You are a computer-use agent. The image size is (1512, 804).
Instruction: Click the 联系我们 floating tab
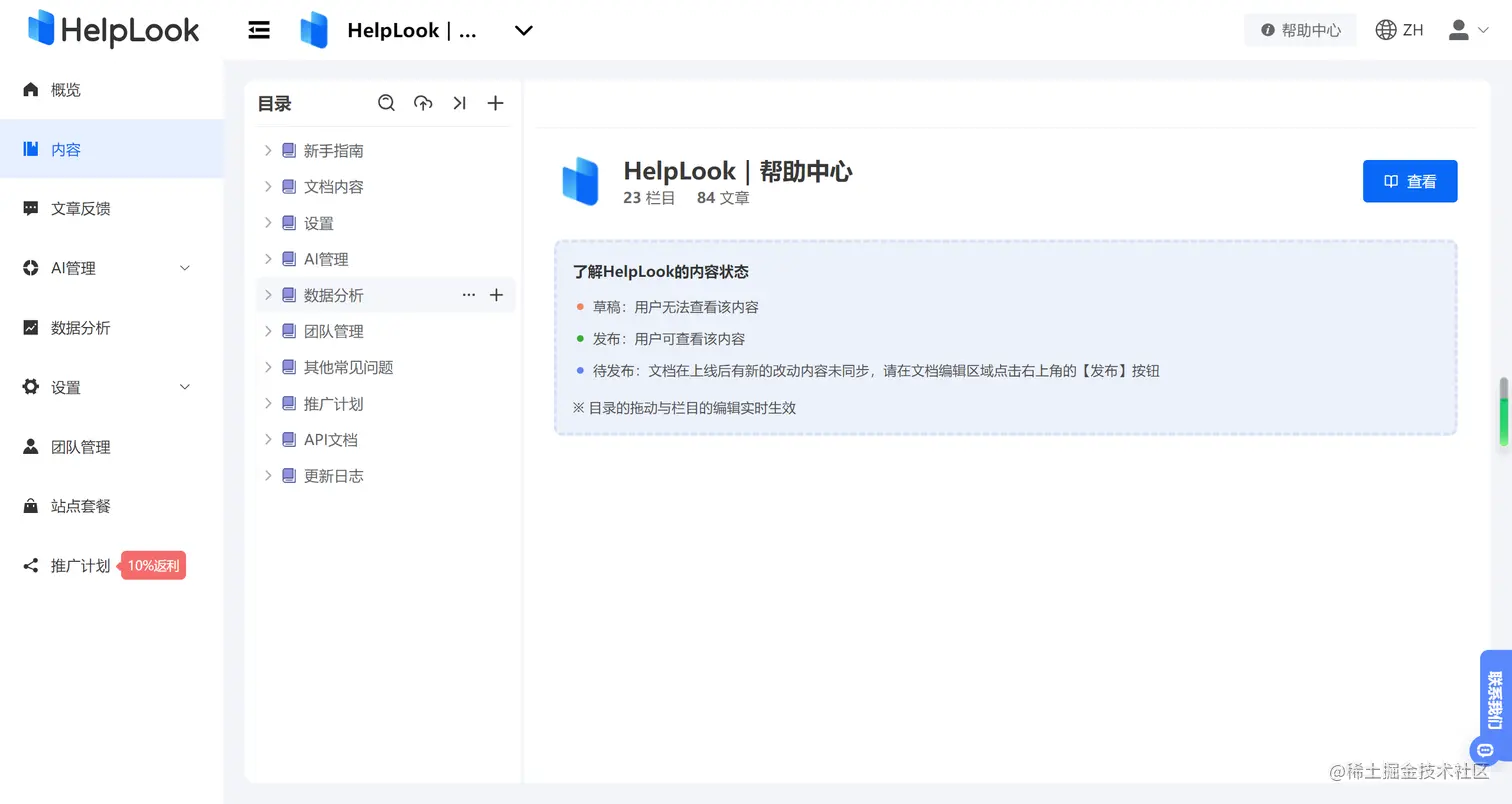tap(1496, 699)
